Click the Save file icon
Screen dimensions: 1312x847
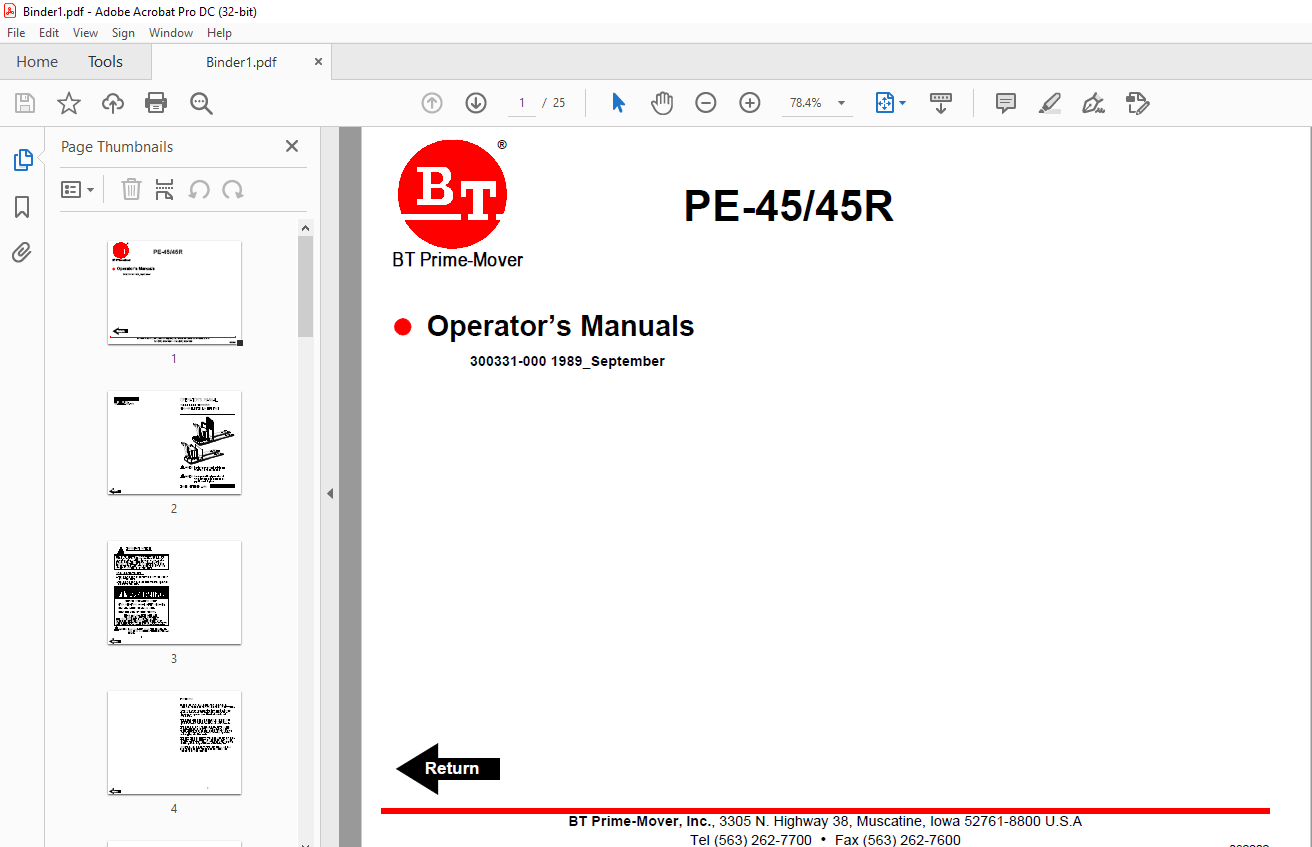[25, 103]
